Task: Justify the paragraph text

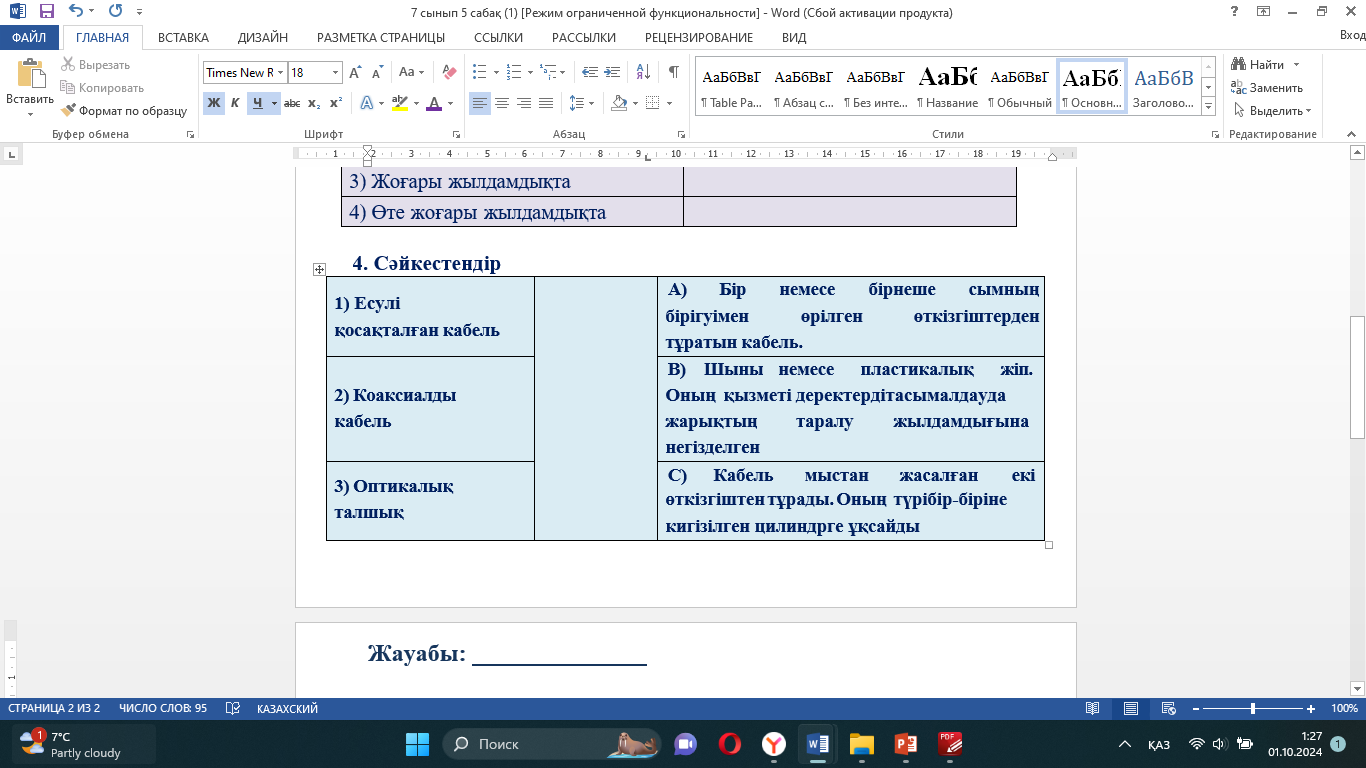Action: [546, 103]
